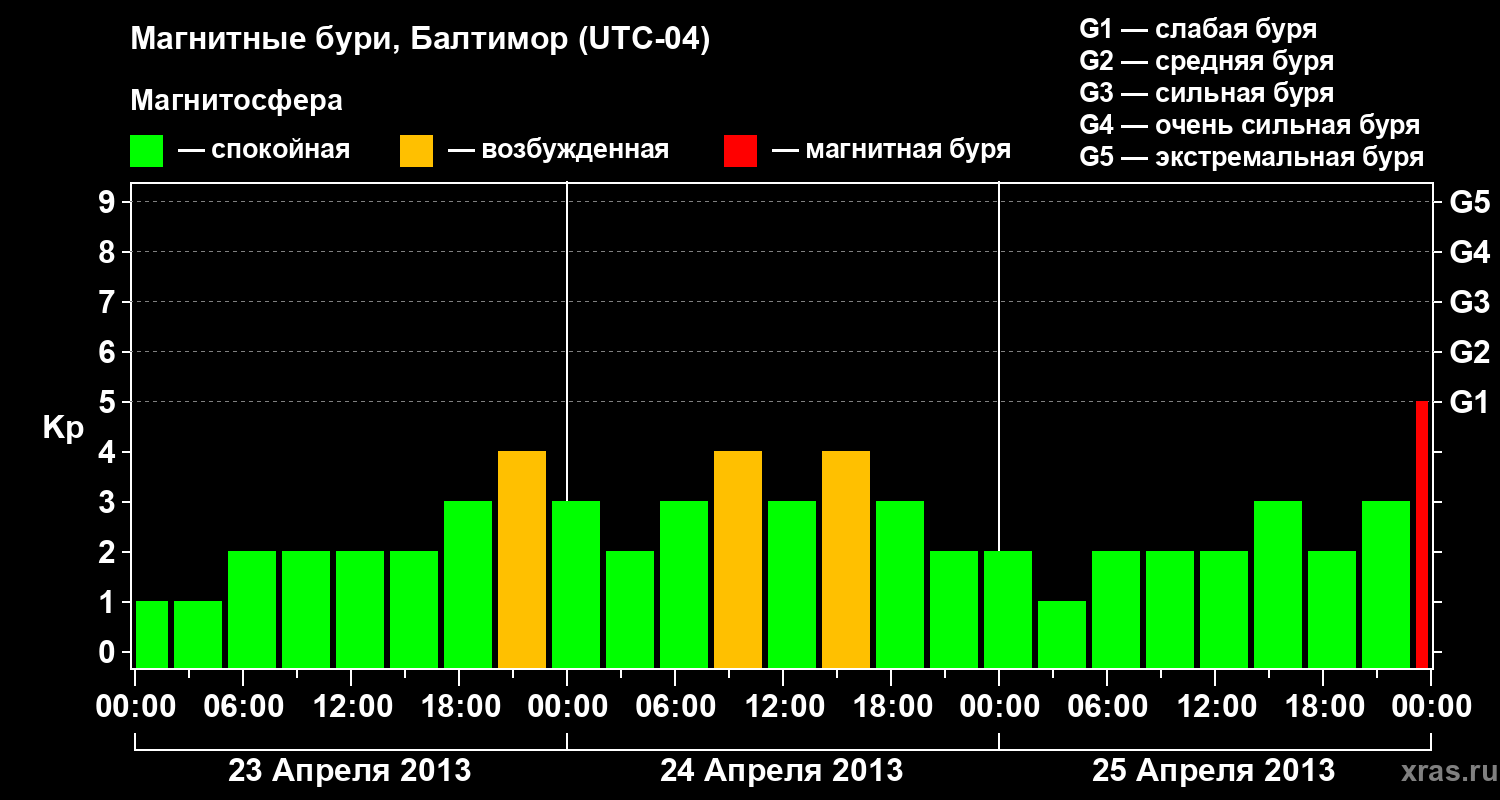The width and height of the screenshot is (1500, 800).
Task: Select the orange Kp 4 bar on 23 April
Action: tap(522, 559)
